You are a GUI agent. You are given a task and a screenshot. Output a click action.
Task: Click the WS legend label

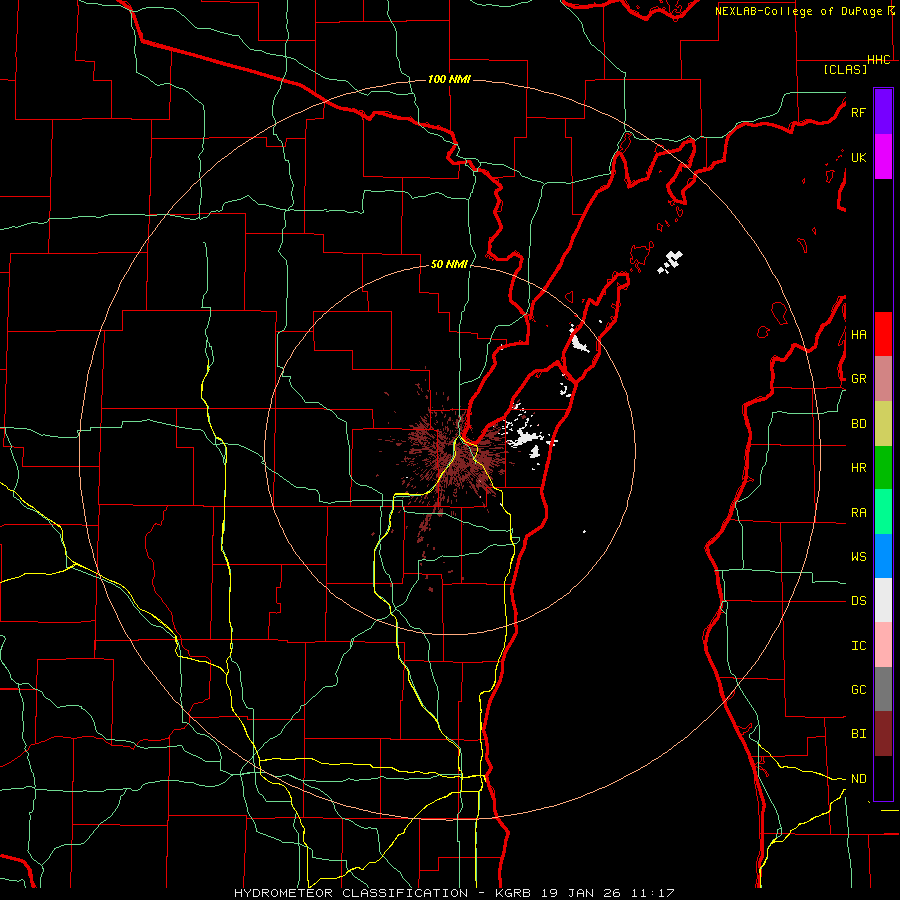[x=858, y=556]
